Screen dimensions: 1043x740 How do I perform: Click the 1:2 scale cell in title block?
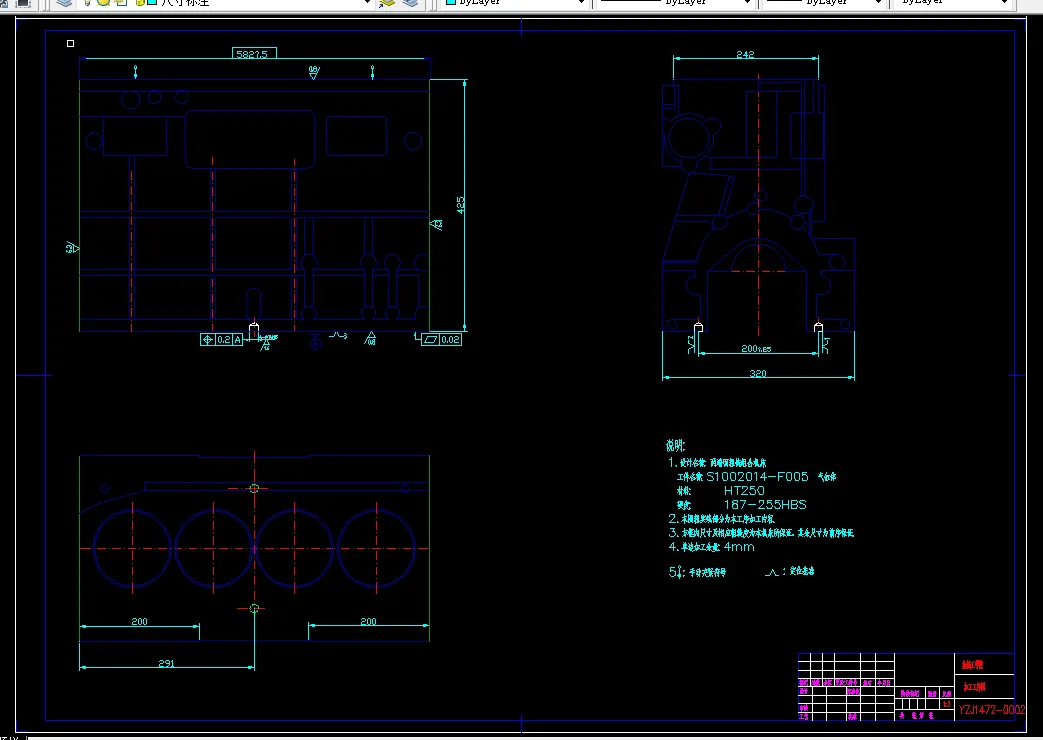pos(946,703)
